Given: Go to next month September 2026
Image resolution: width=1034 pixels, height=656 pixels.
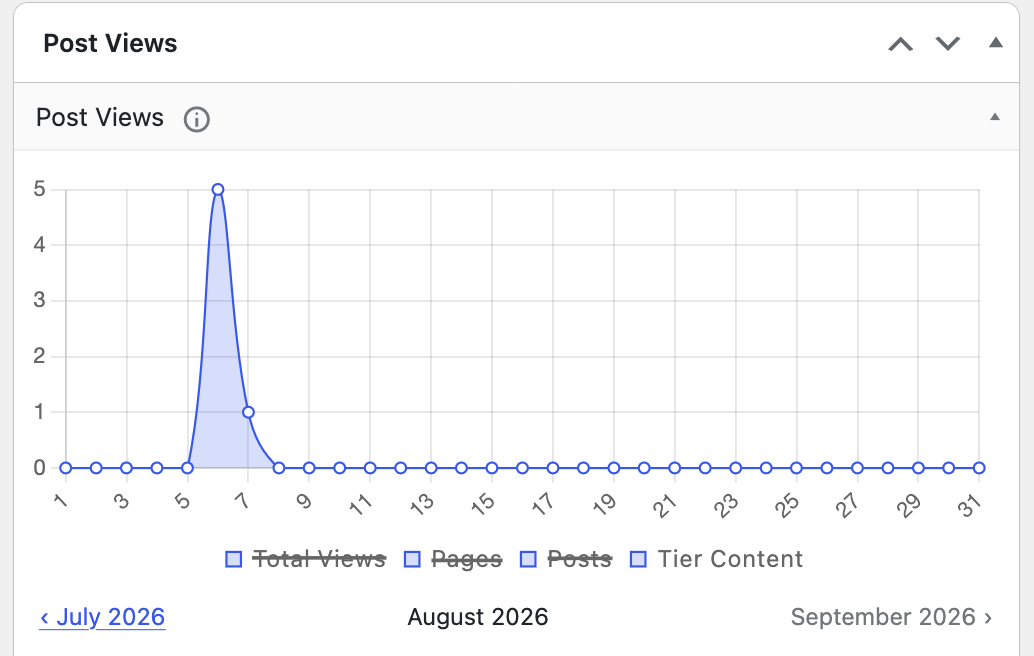Looking at the screenshot, I should click(x=892, y=617).
